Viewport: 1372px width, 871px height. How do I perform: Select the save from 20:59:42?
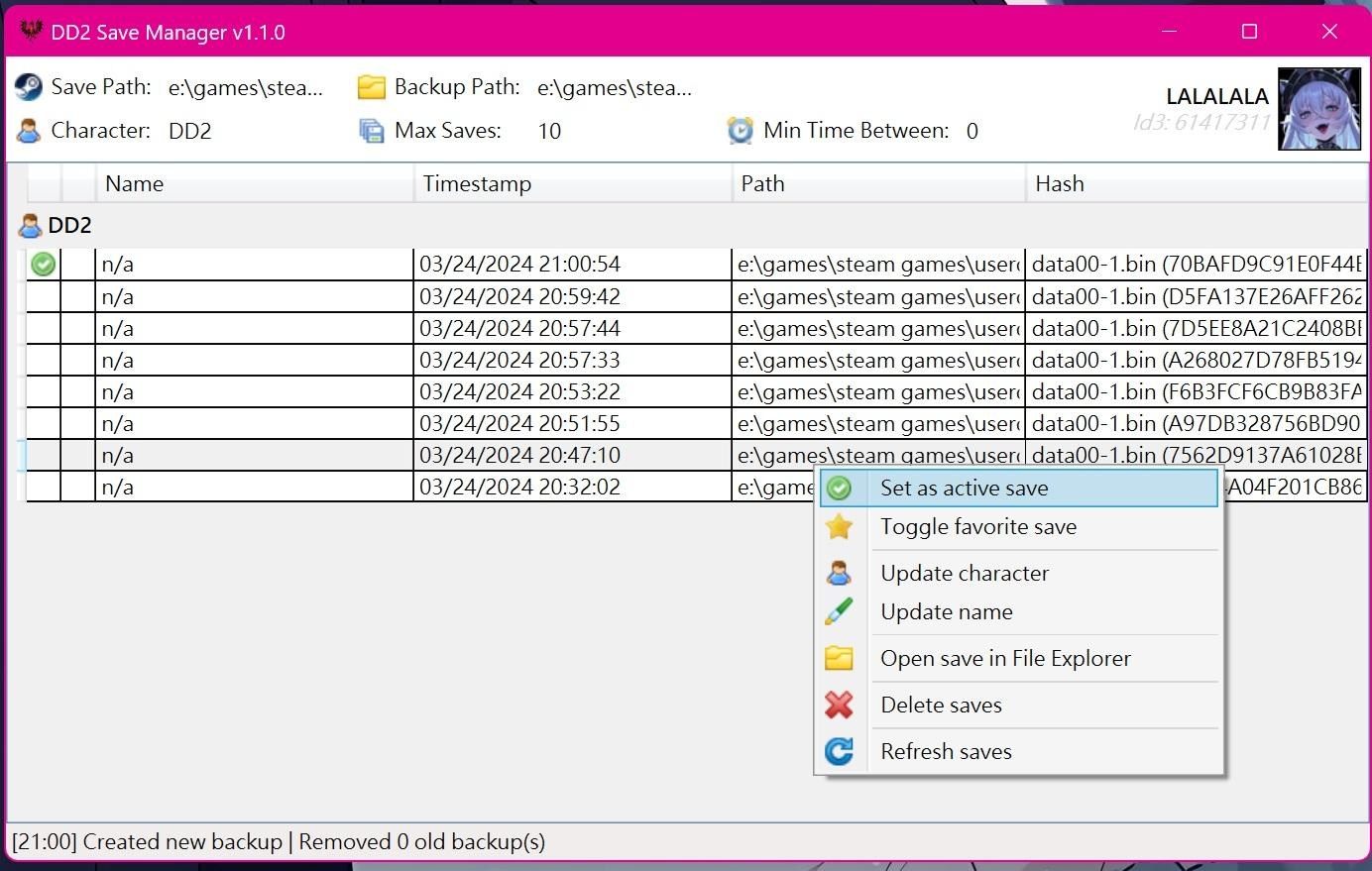(x=519, y=297)
